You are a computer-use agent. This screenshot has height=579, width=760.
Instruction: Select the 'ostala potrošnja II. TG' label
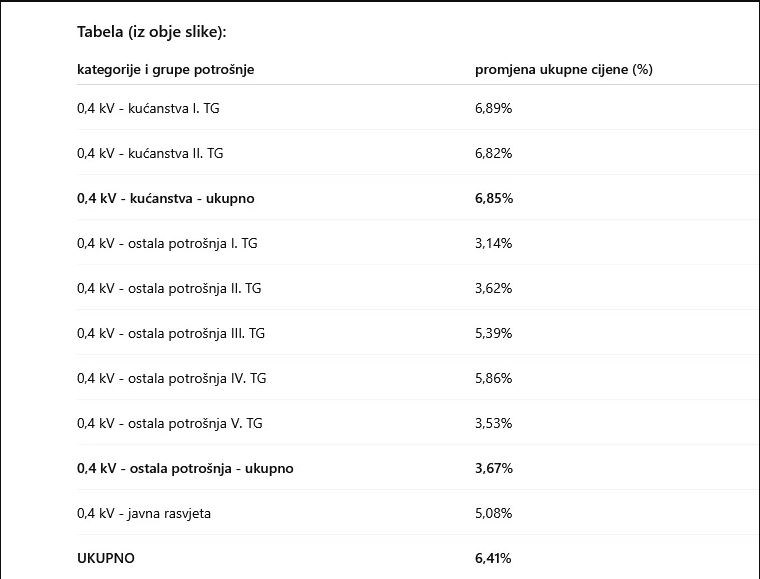169,288
